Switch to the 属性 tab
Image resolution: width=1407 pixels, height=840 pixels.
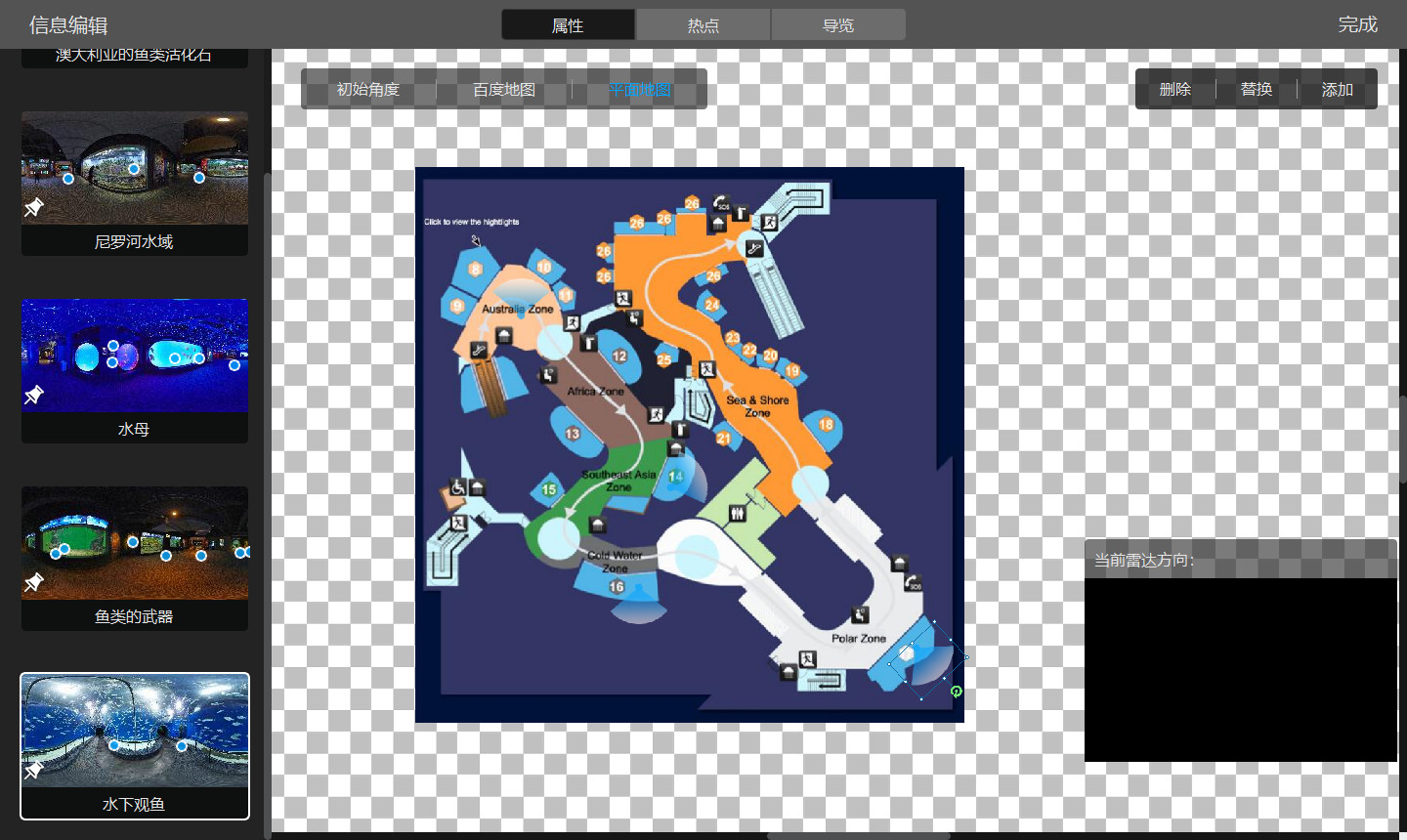568,25
